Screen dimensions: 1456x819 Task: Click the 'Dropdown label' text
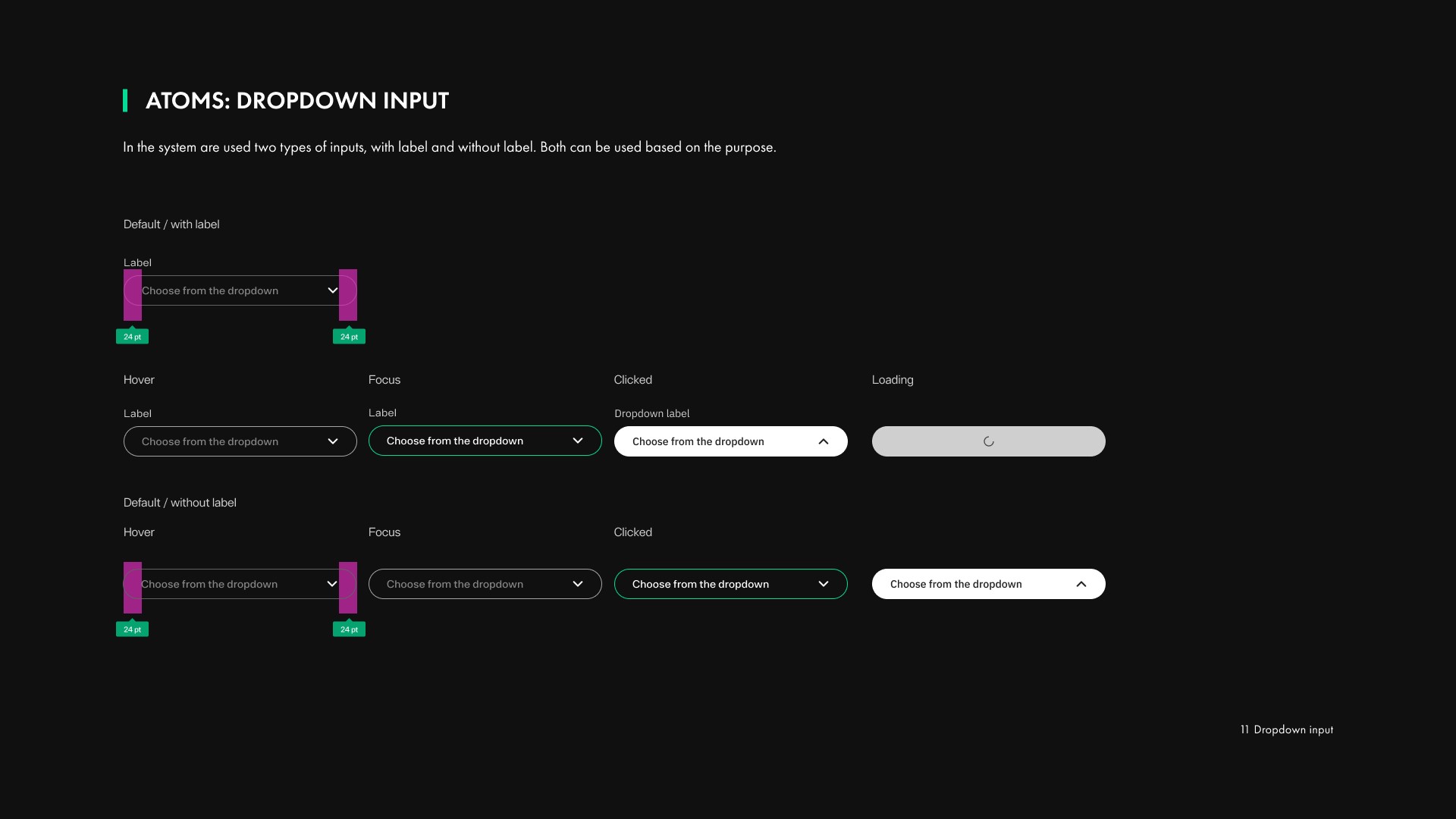pyautogui.click(x=651, y=413)
